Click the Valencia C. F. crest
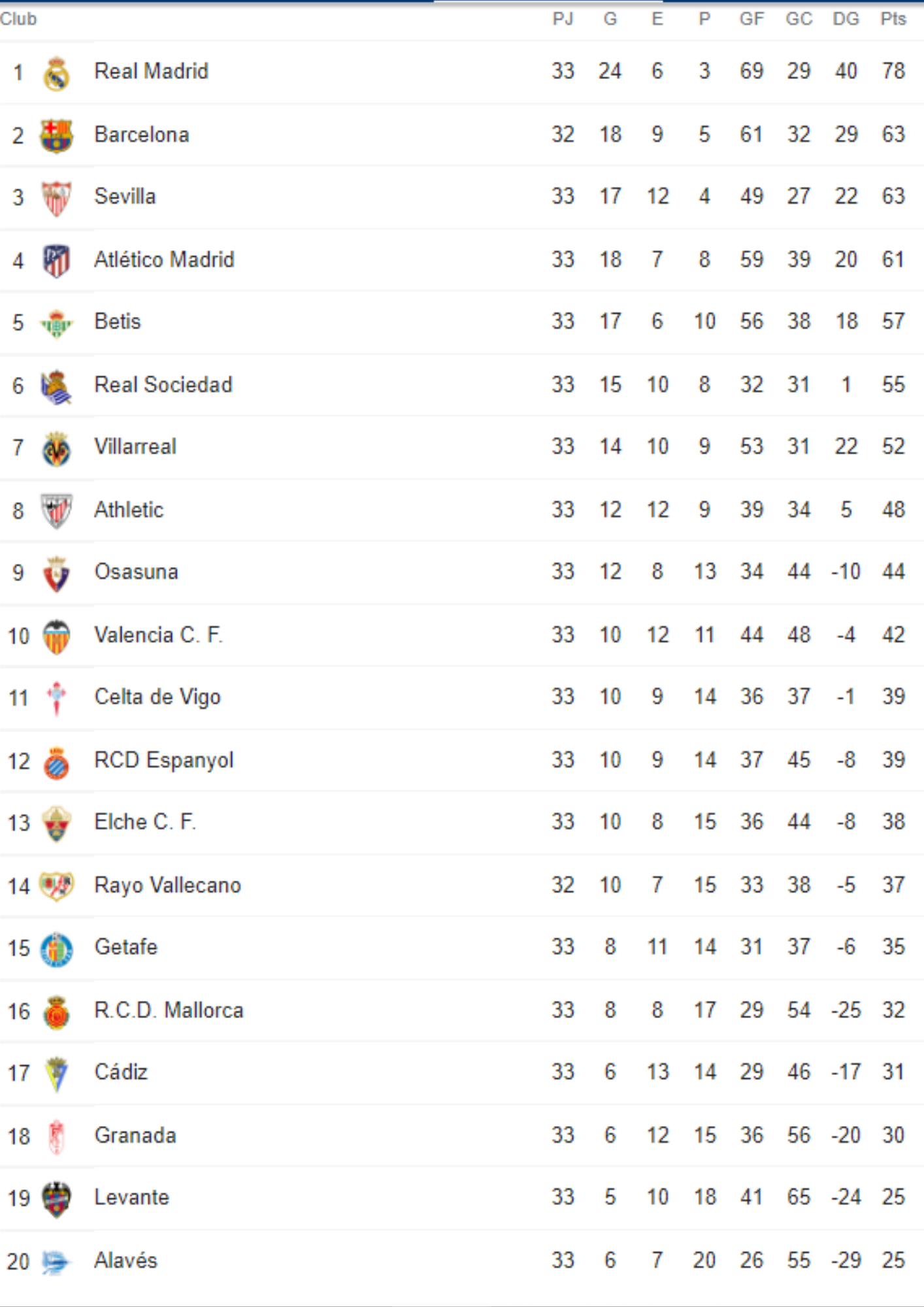This screenshot has width=924, height=1307. (x=57, y=637)
